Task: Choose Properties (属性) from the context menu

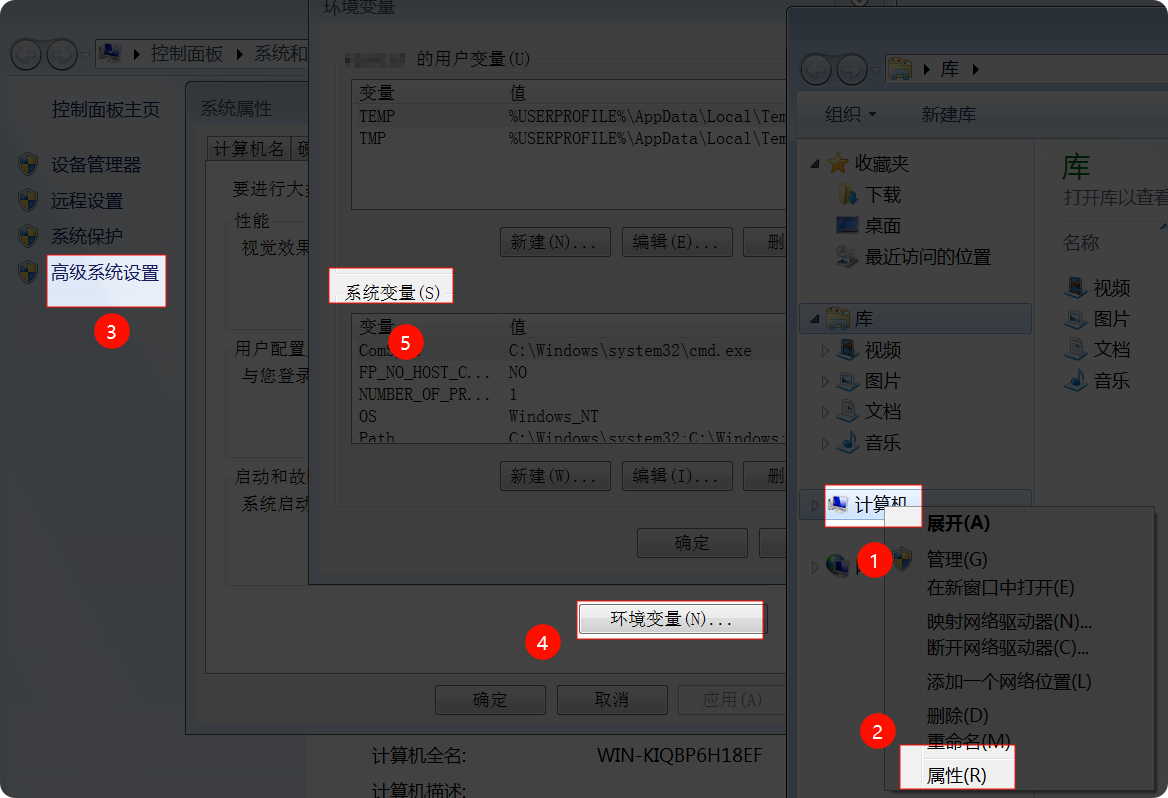Action: [x=956, y=775]
